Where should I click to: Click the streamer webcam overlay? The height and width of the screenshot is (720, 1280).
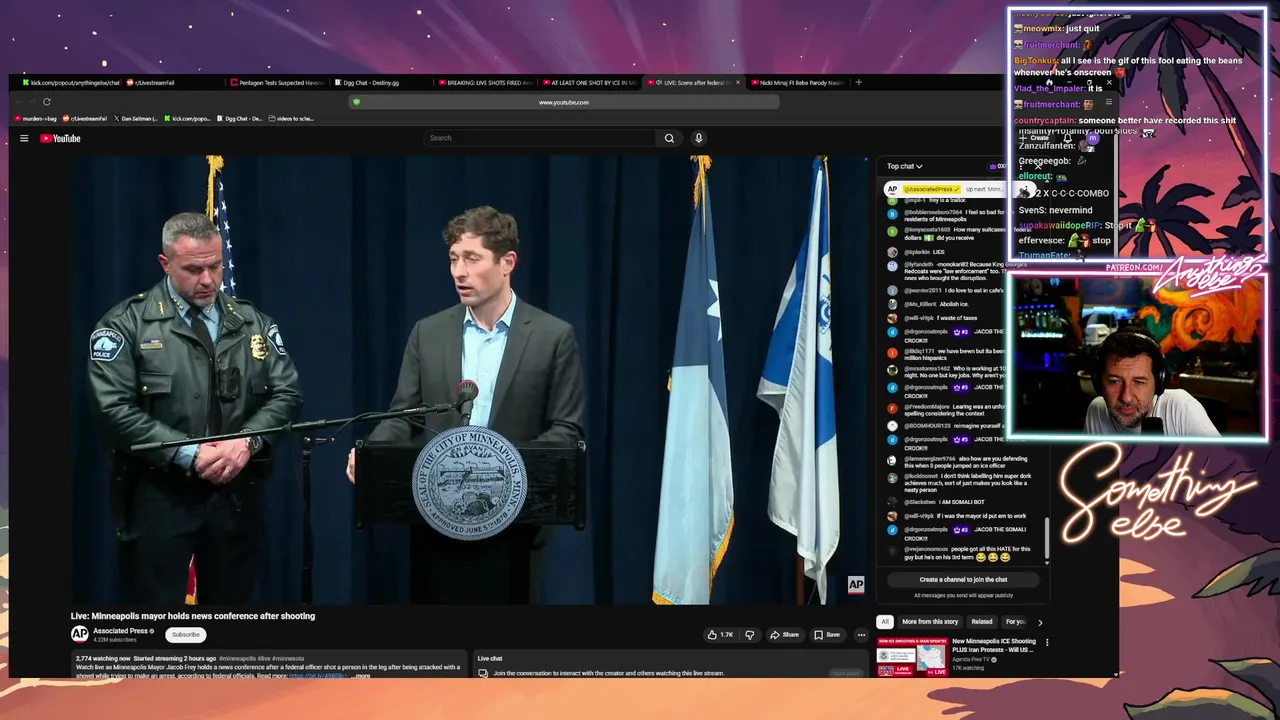pyautogui.click(x=1138, y=357)
